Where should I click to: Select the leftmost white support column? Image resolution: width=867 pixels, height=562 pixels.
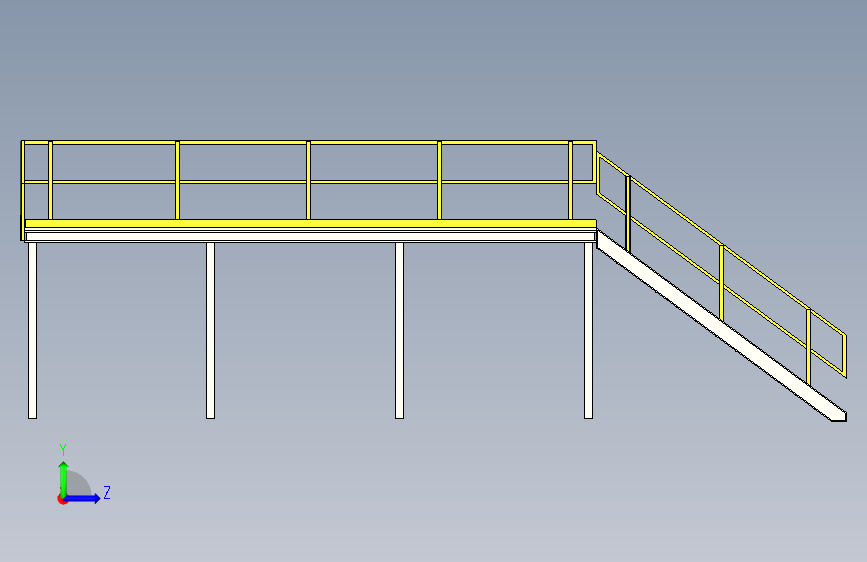pyautogui.click(x=33, y=330)
